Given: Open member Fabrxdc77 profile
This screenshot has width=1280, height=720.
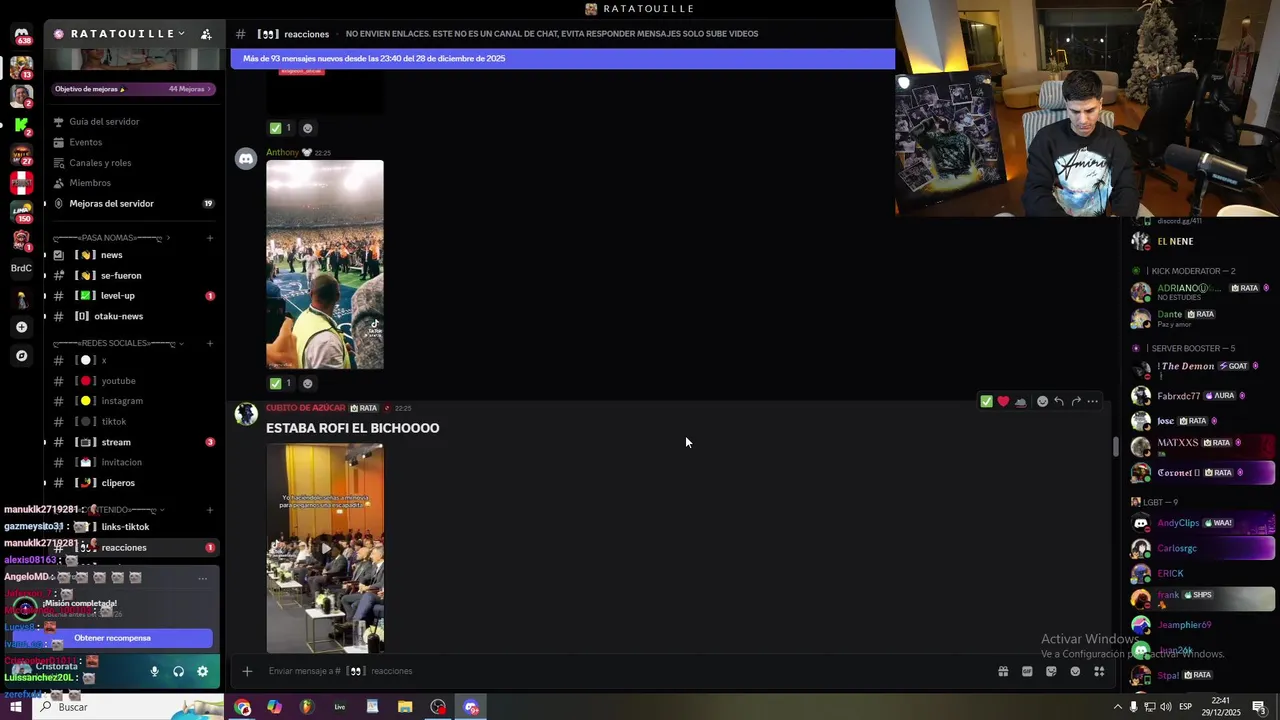Looking at the screenshot, I should 1202,396.
